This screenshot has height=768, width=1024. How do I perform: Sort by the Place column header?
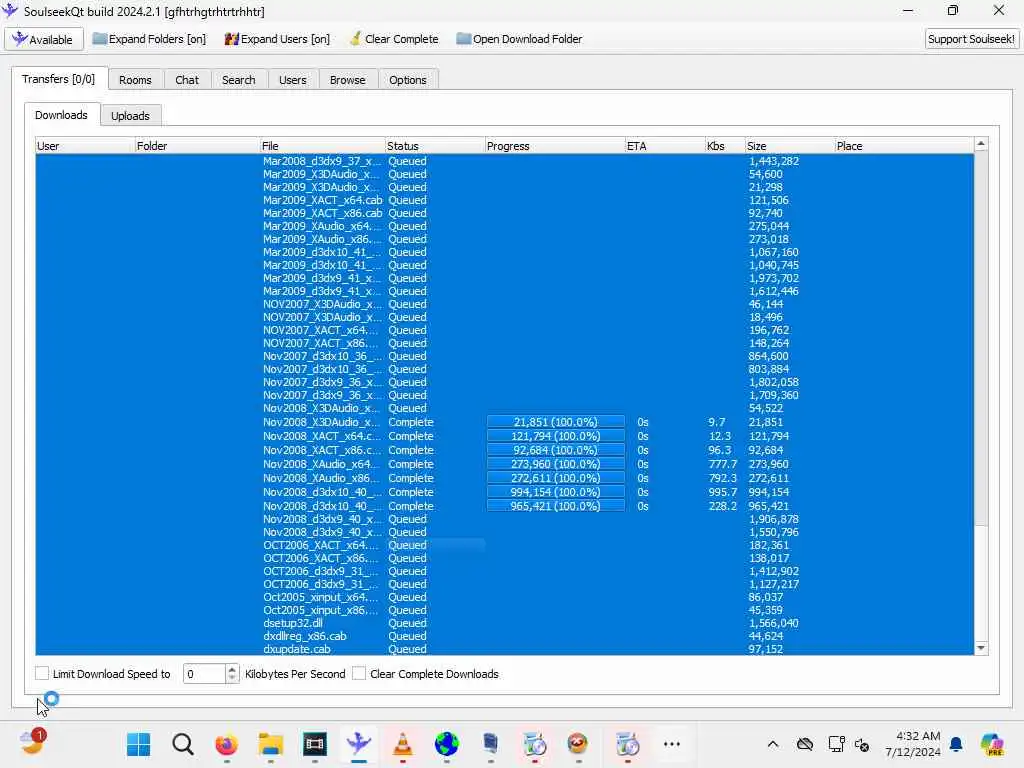click(x=904, y=146)
